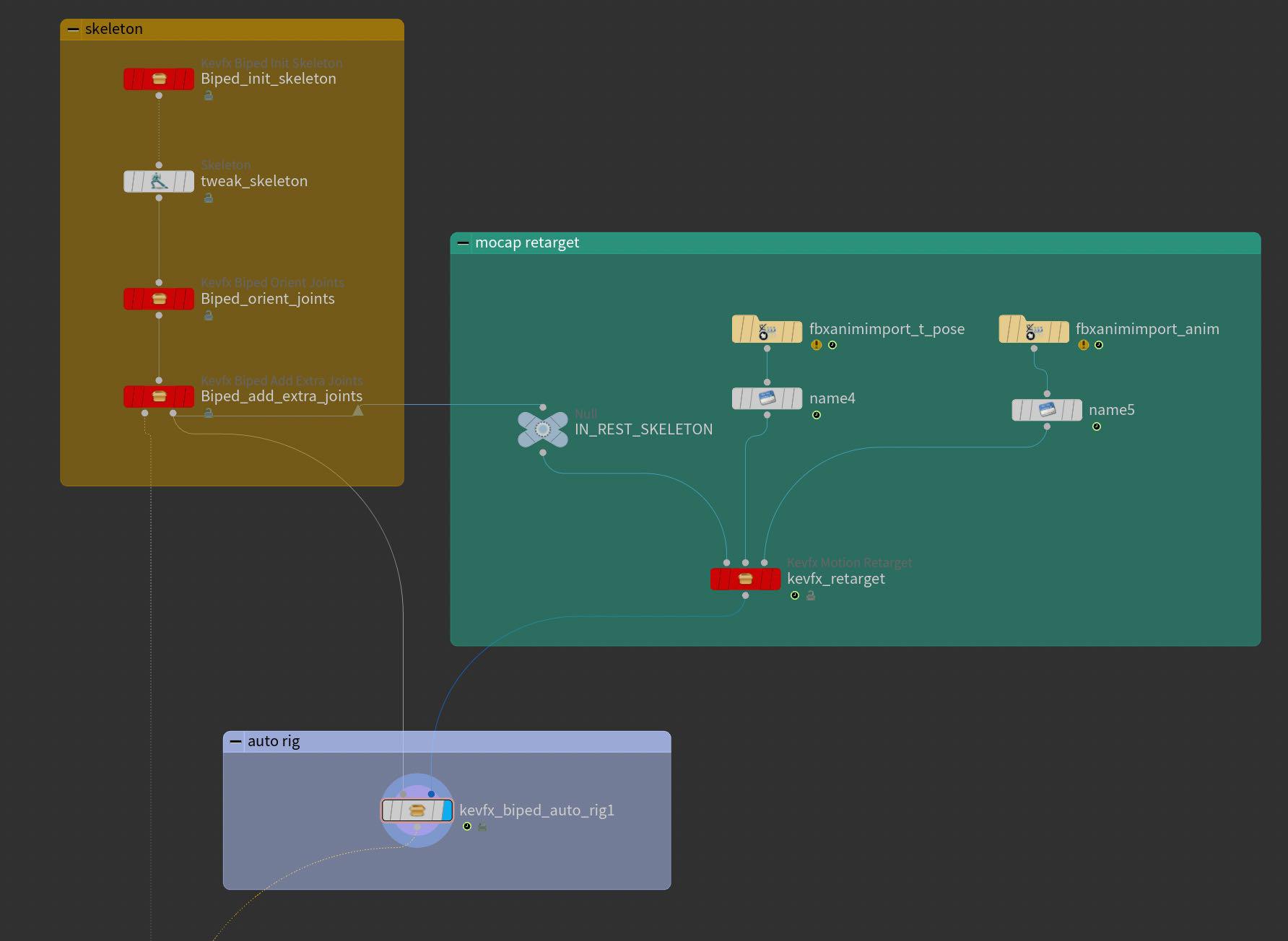
Task: Select the Biped_init_skeleton node icon
Action: tap(158, 79)
